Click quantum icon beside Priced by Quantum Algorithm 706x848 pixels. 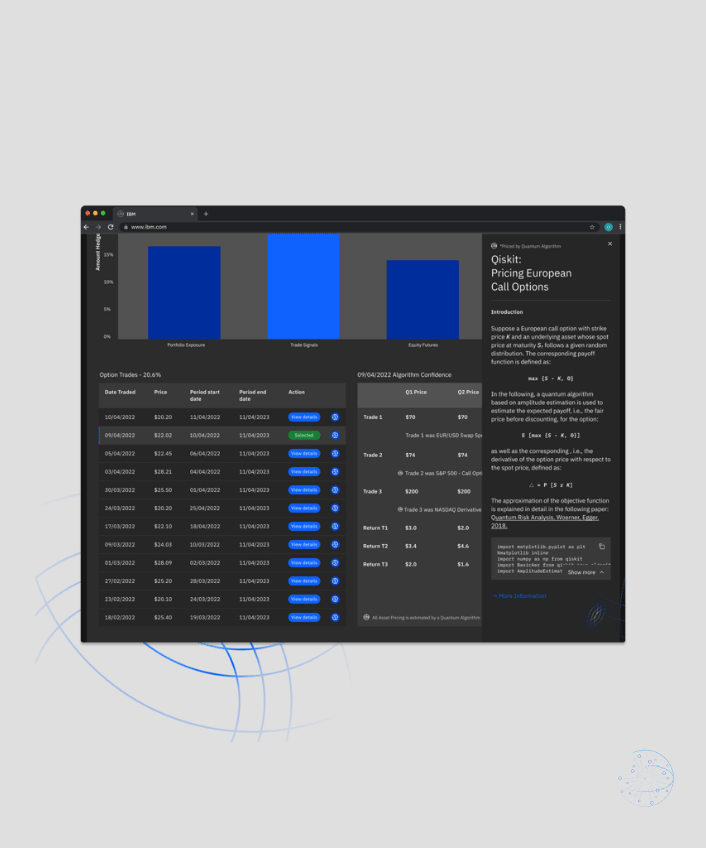tap(494, 246)
